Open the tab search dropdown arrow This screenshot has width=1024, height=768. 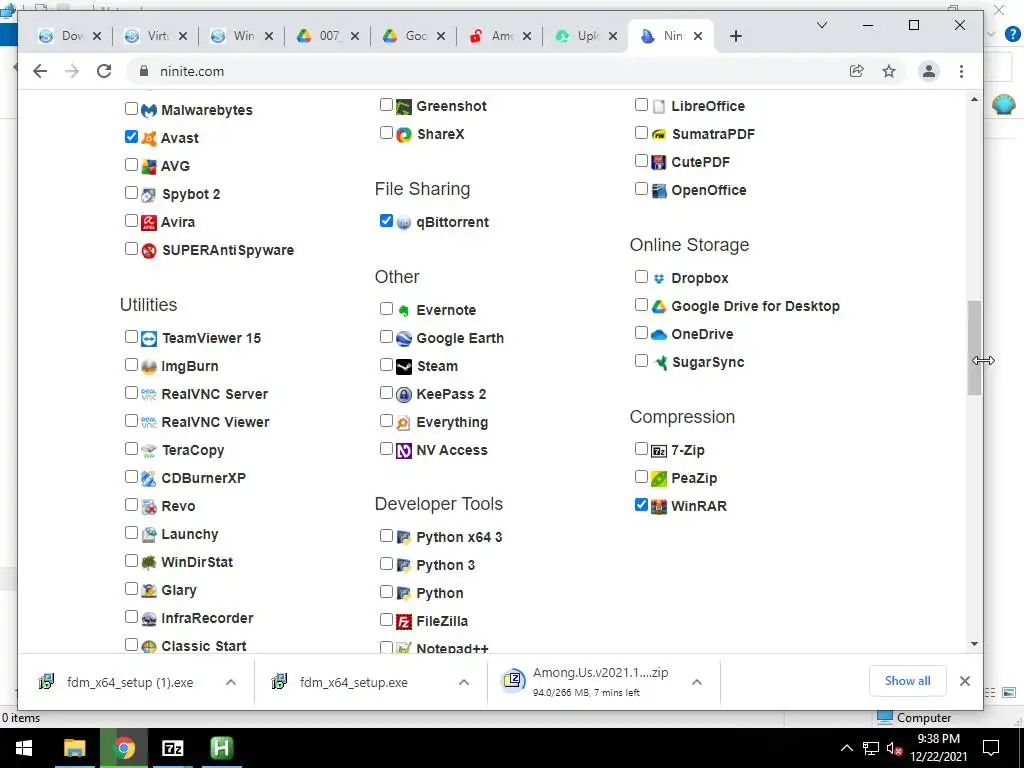pos(822,25)
